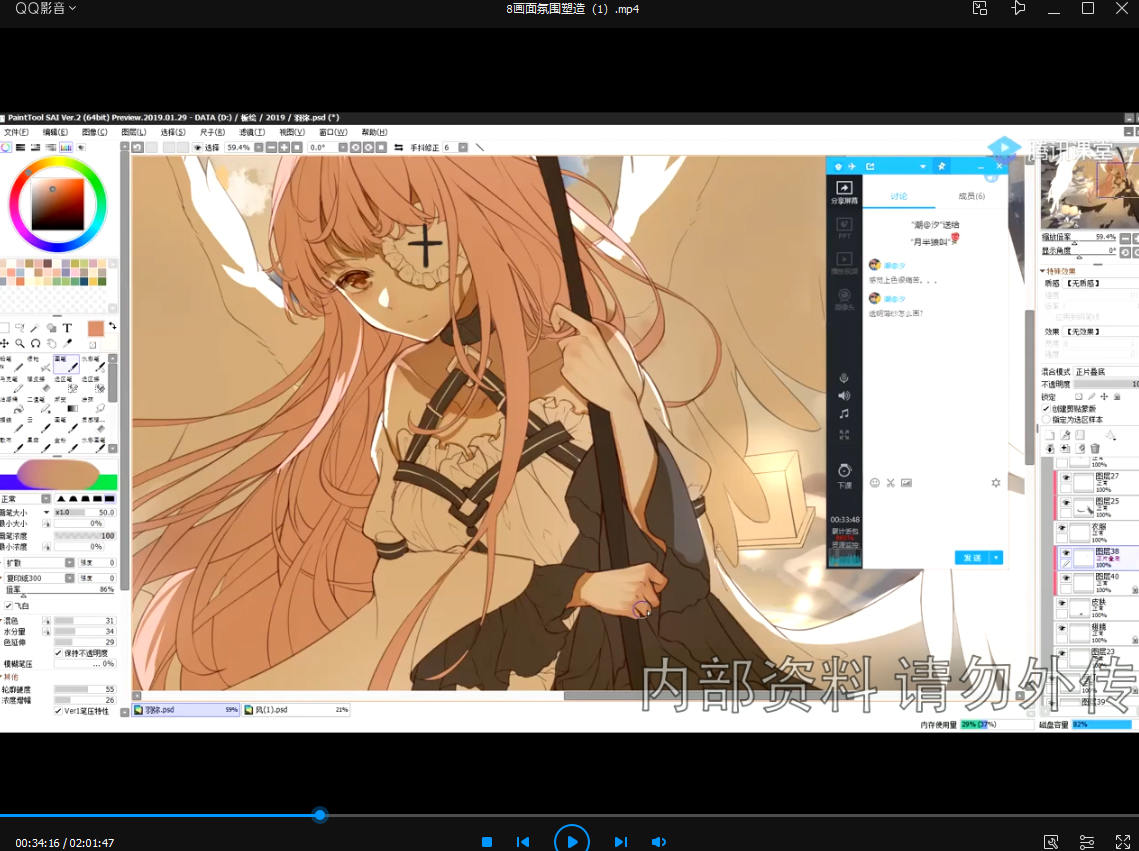Toggle the 保持不透明度 checkbox
The height and width of the screenshot is (851, 1139).
[58, 652]
